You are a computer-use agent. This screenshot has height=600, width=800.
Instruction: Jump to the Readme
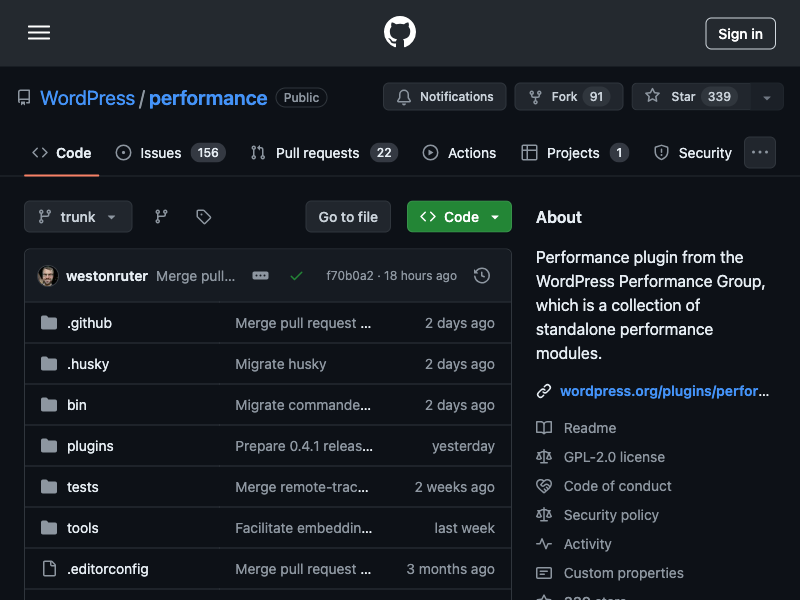(x=590, y=428)
